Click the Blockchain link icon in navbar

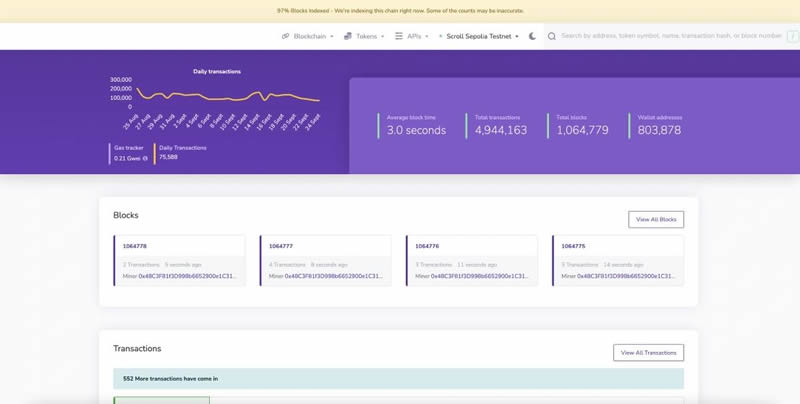[285, 36]
